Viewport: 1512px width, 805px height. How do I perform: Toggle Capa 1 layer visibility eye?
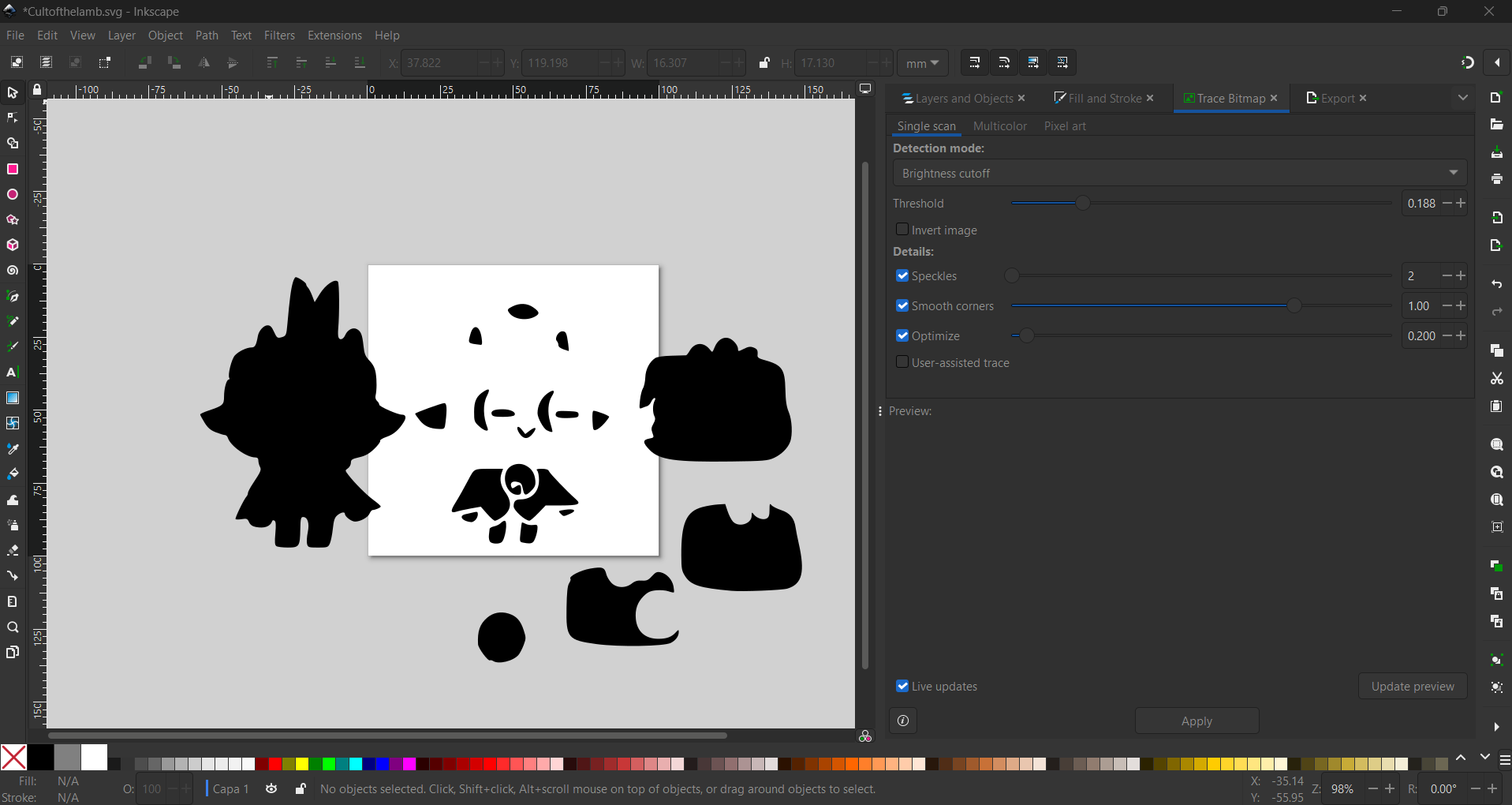[x=271, y=788]
